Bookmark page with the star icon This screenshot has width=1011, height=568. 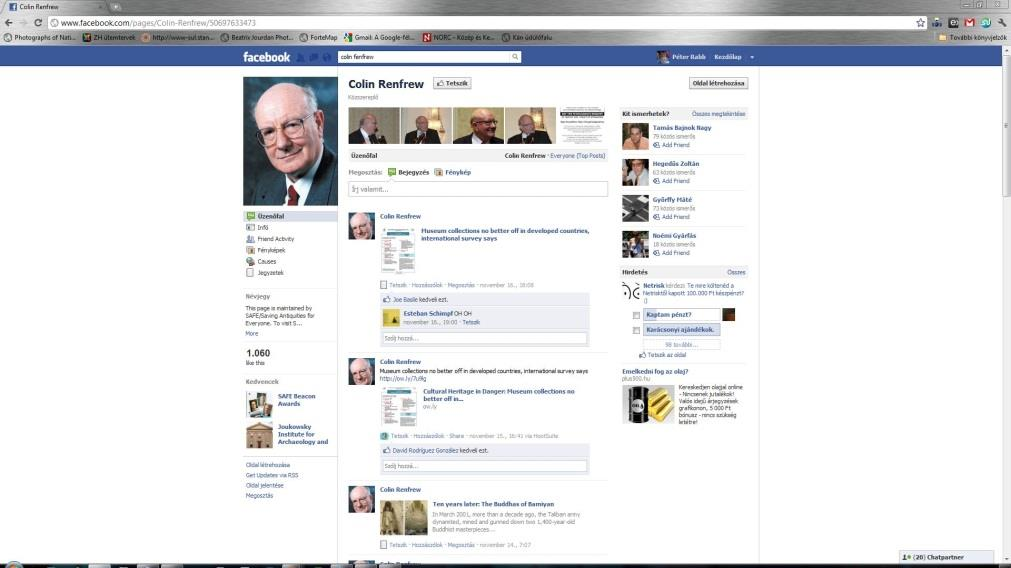coord(920,23)
